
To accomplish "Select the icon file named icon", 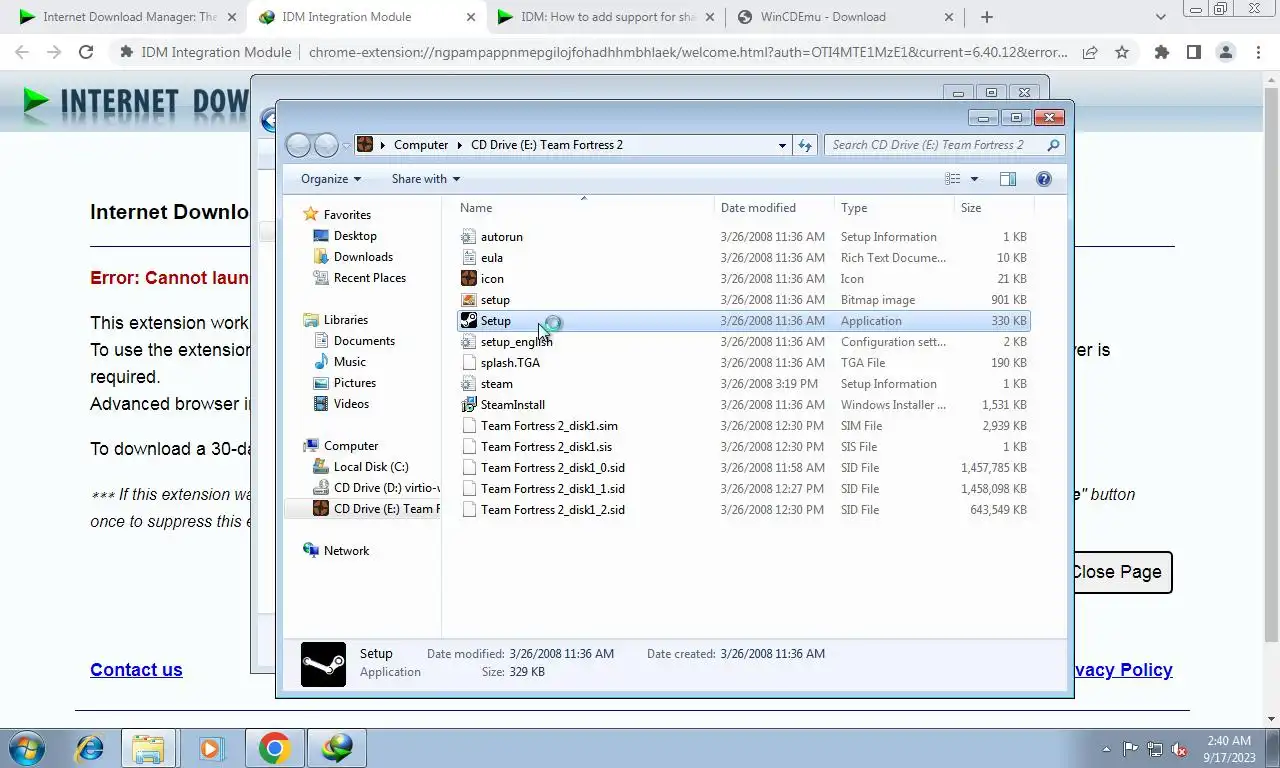I will (x=743, y=279).
